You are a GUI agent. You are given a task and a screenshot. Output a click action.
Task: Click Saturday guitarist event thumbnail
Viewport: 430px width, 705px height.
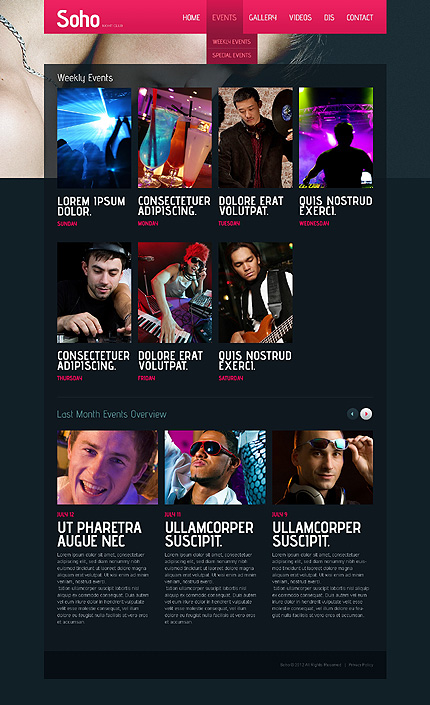[255, 292]
